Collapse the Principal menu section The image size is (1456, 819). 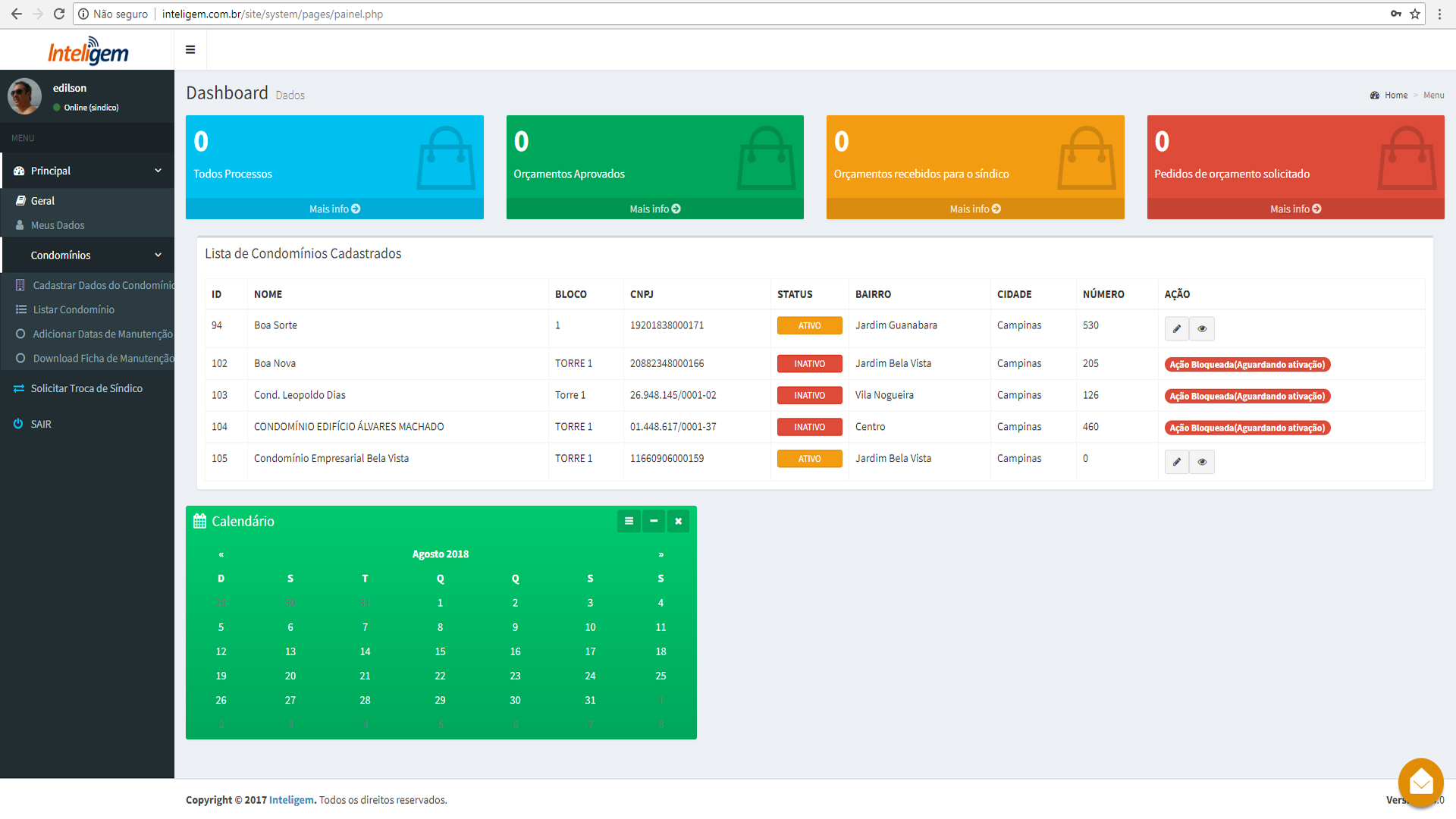click(x=87, y=171)
